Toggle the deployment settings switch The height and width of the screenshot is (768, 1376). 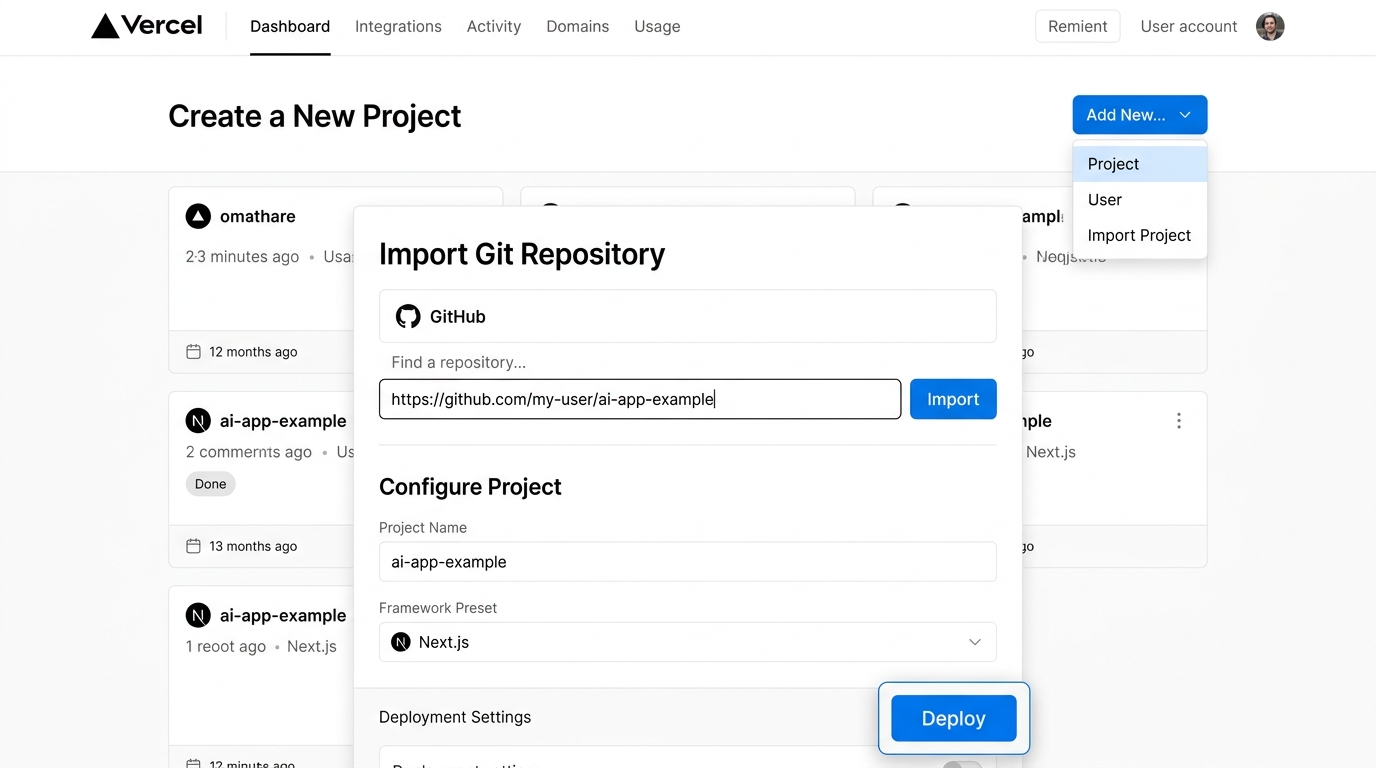click(962, 765)
